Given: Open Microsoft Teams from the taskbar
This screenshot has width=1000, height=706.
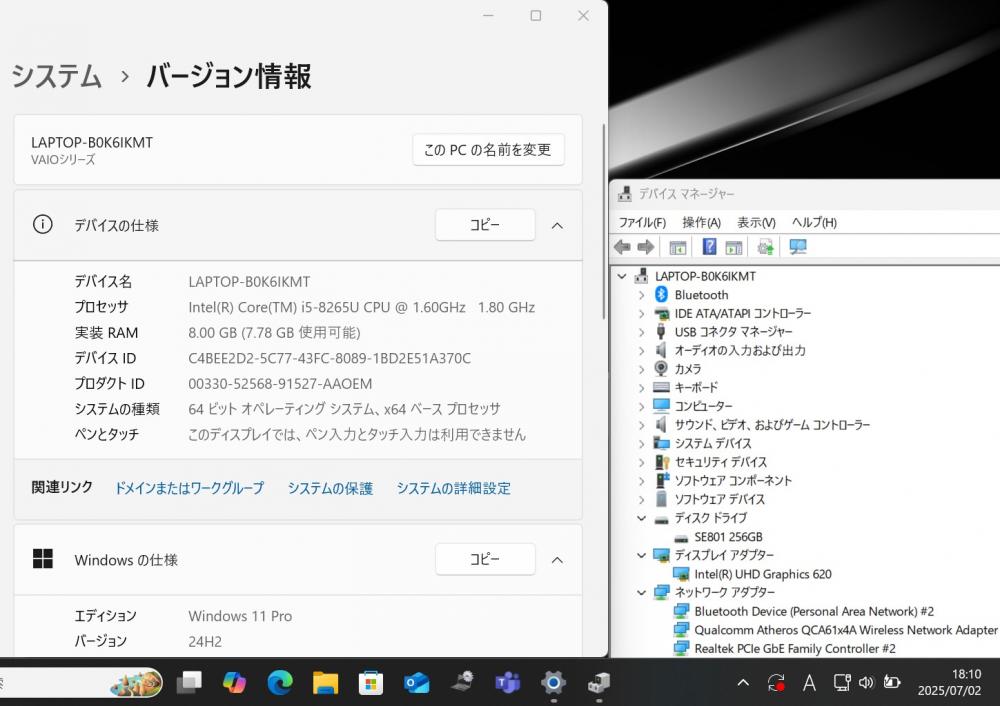Looking at the screenshot, I should tap(508, 682).
